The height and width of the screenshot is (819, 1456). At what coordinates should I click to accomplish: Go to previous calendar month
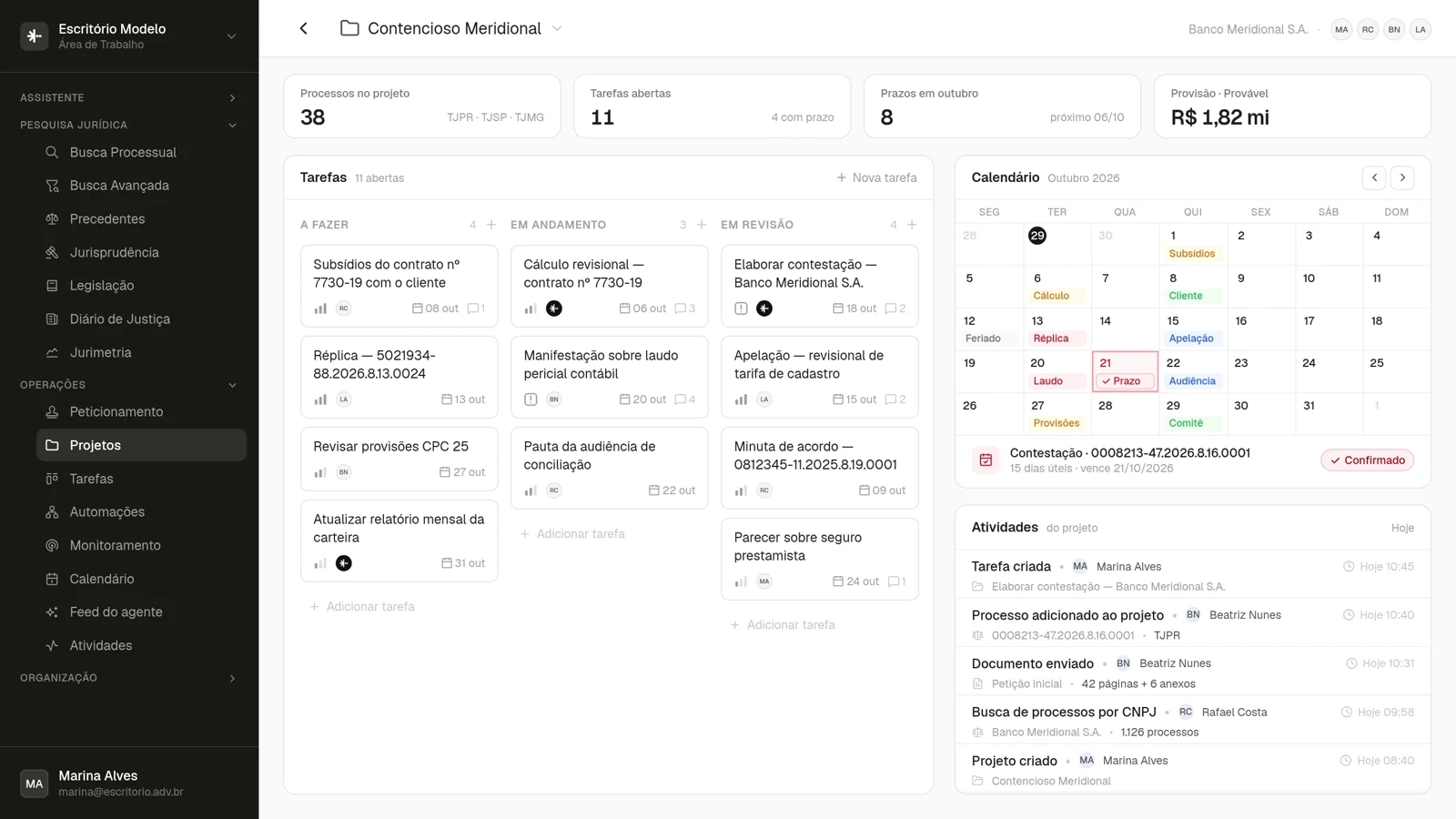point(1374,177)
